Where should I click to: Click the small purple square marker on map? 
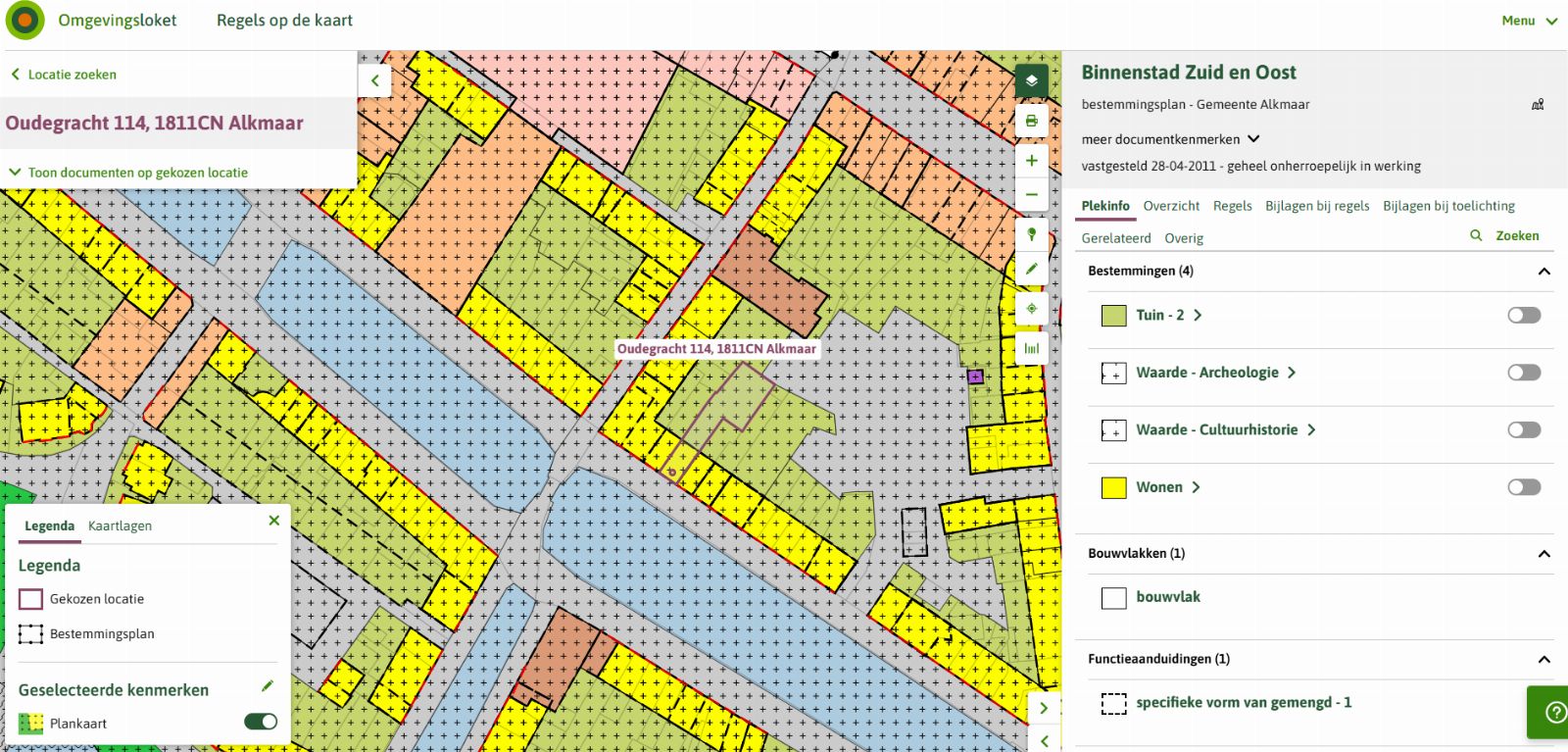tap(974, 376)
